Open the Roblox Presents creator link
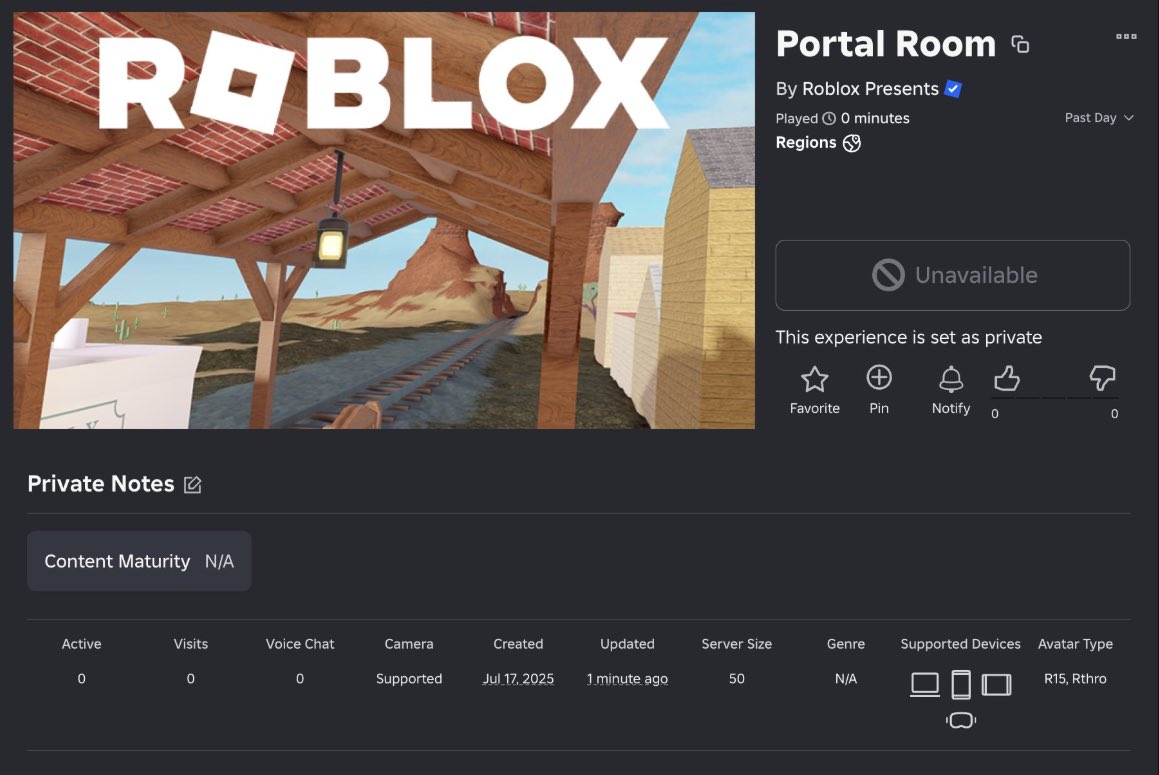1159x775 pixels. coord(870,89)
